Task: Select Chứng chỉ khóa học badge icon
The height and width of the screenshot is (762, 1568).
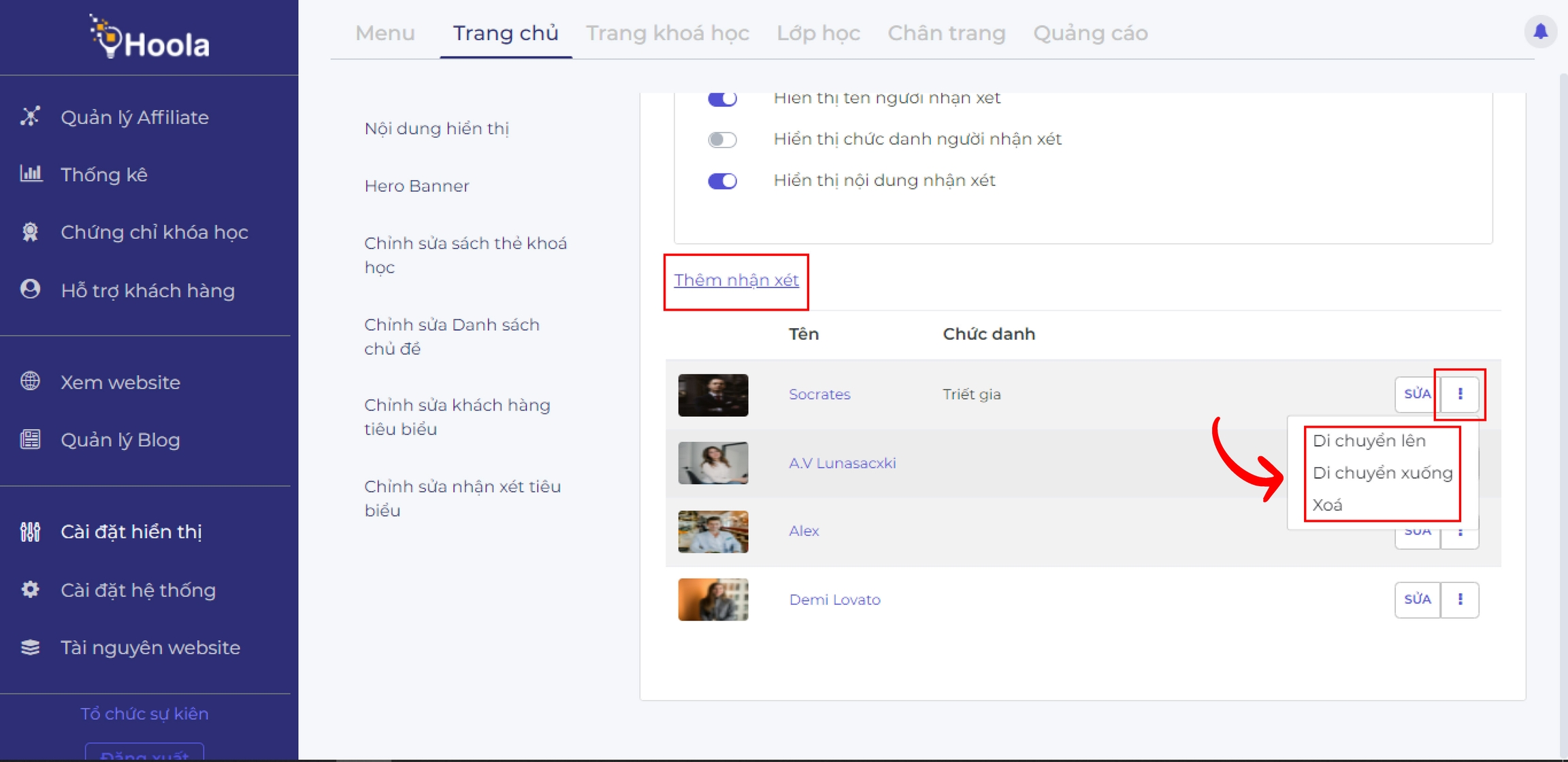Action: click(x=30, y=232)
